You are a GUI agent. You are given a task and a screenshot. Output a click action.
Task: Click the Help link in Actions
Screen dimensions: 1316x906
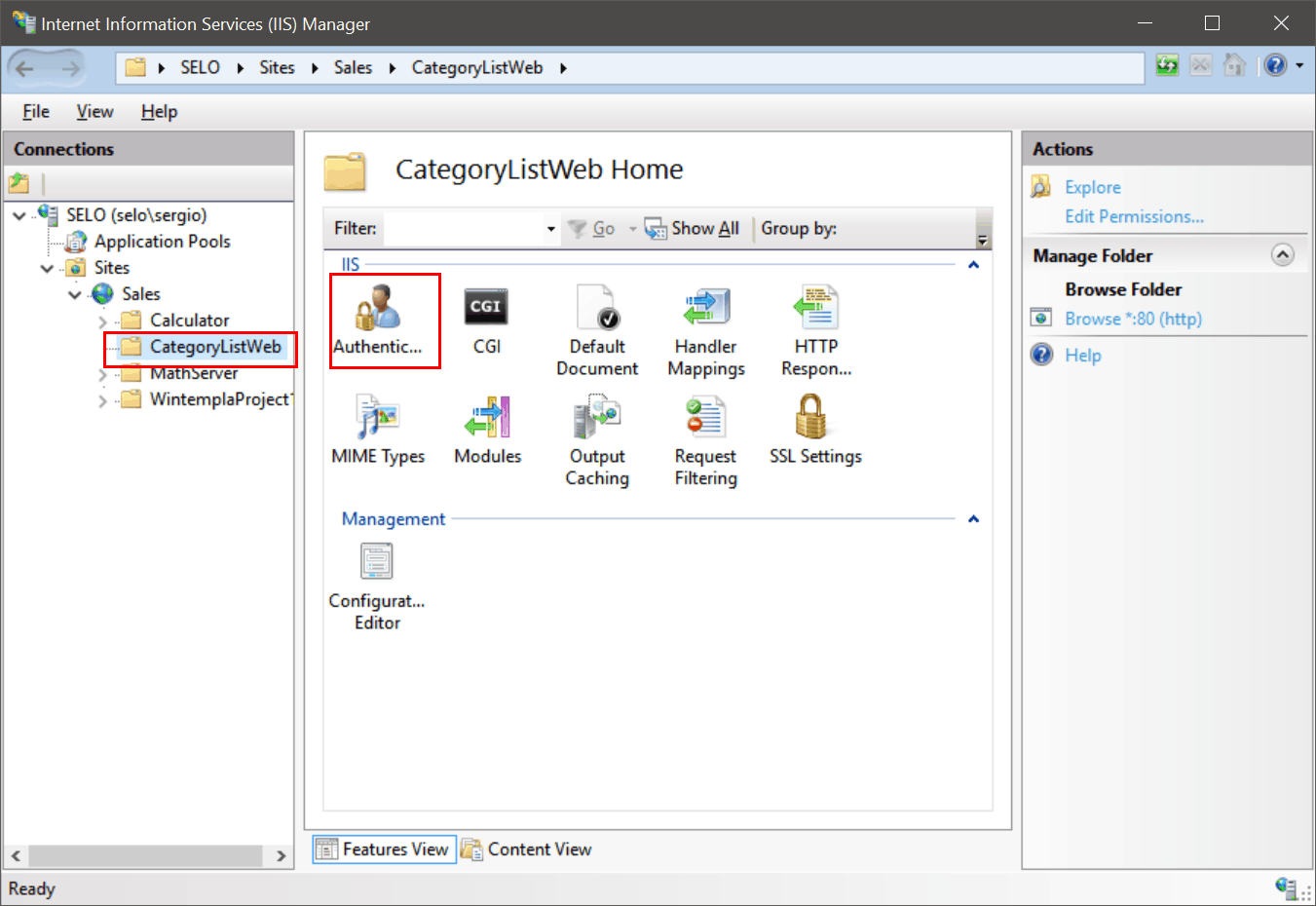click(x=1083, y=355)
